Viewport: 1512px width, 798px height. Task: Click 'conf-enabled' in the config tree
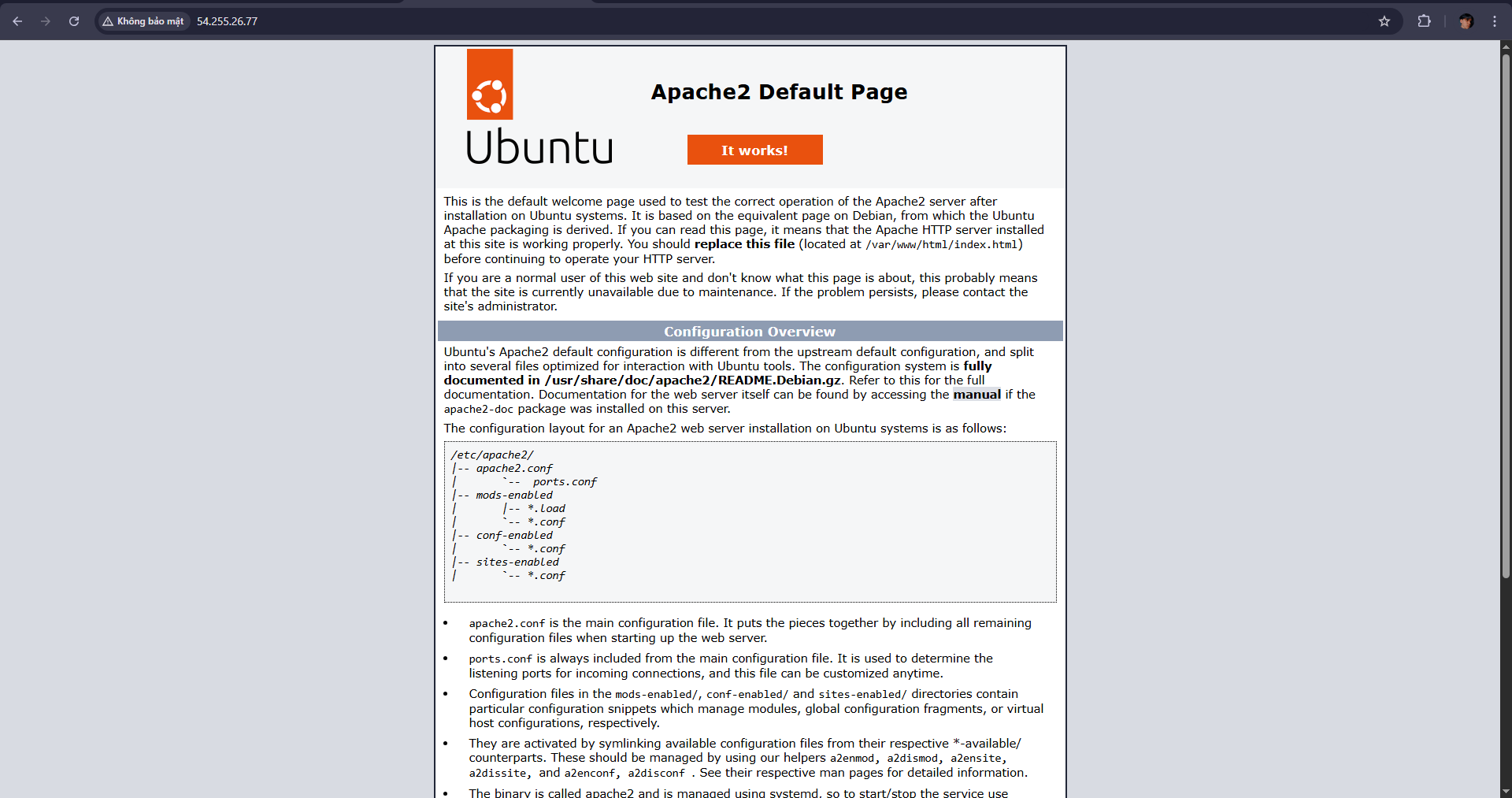pyautogui.click(x=514, y=536)
